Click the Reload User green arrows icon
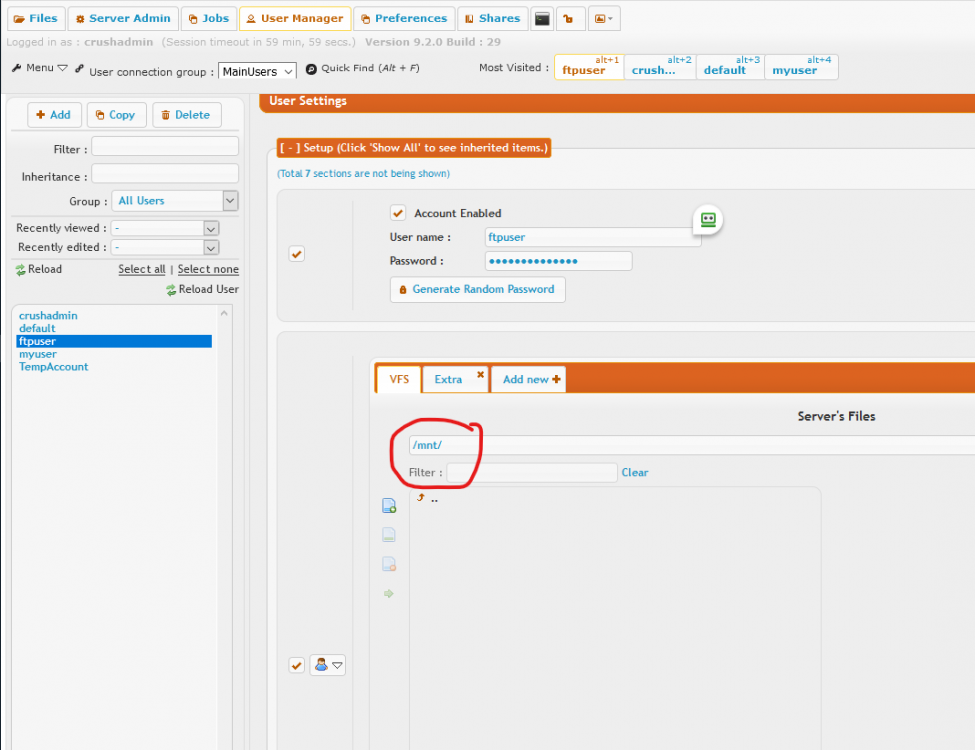This screenshot has width=975, height=750. point(171,290)
